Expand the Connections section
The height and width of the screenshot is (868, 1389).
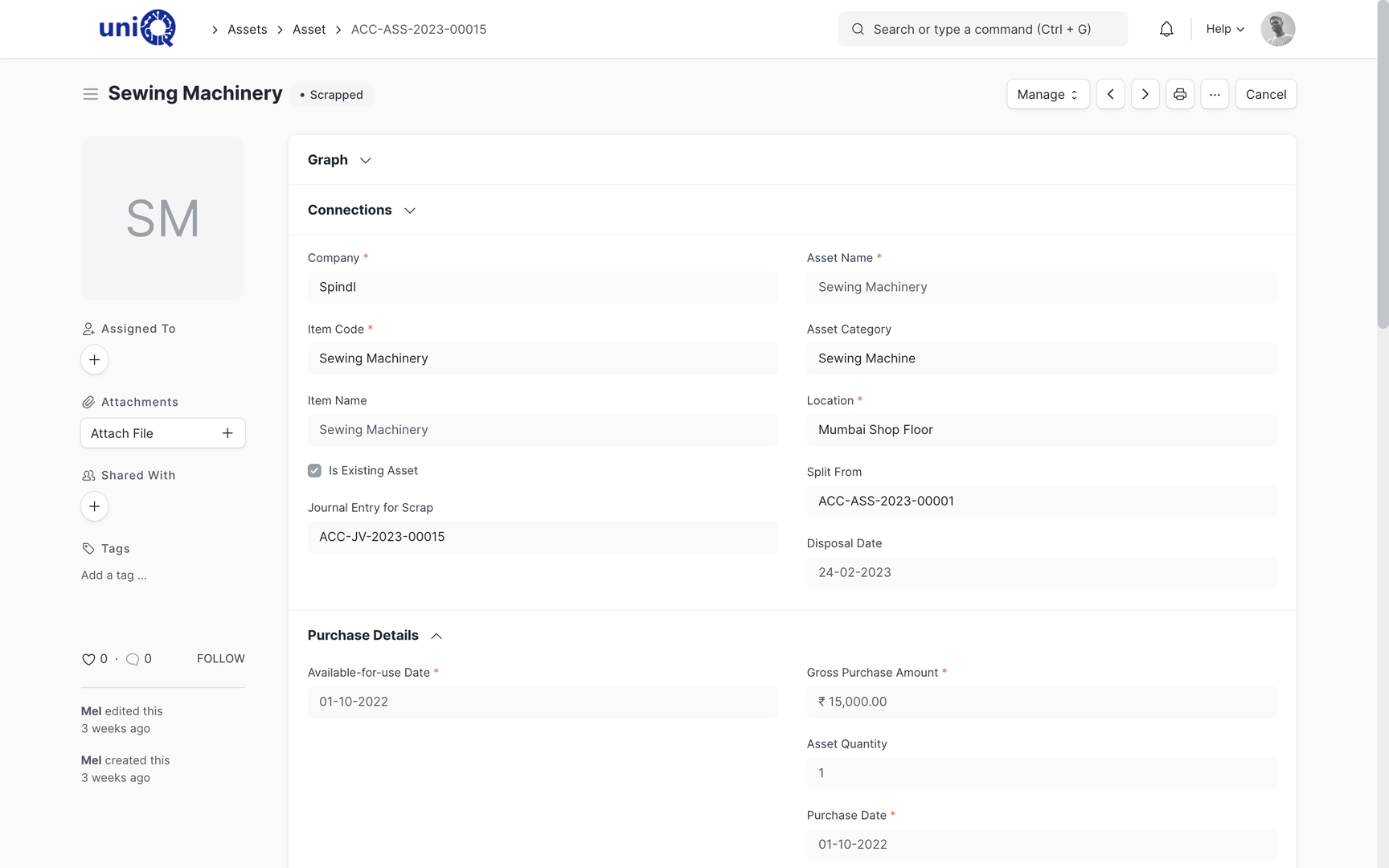tap(362, 210)
